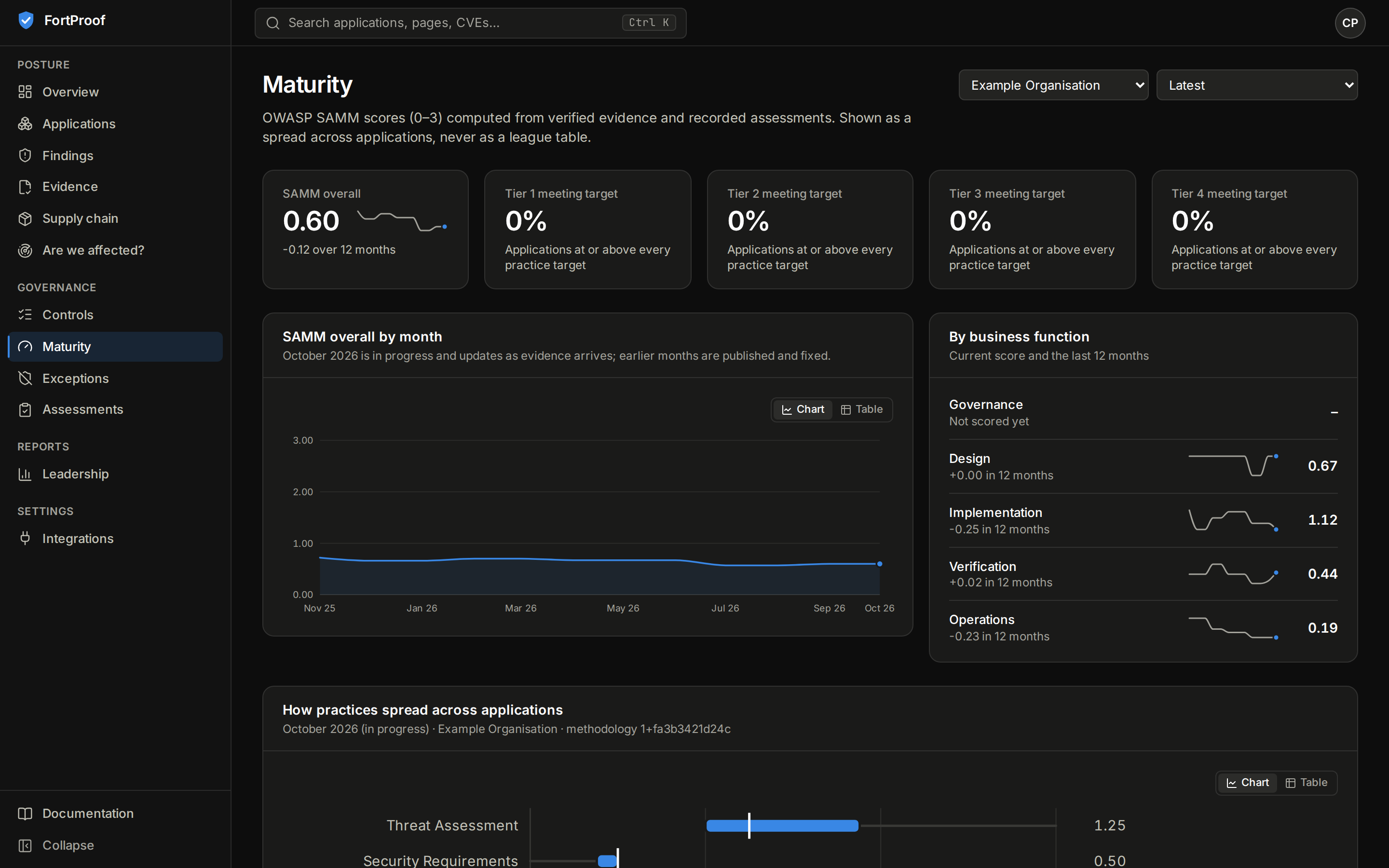Click the Evidence document icon
The image size is (1389, 868).
[25, 187]
